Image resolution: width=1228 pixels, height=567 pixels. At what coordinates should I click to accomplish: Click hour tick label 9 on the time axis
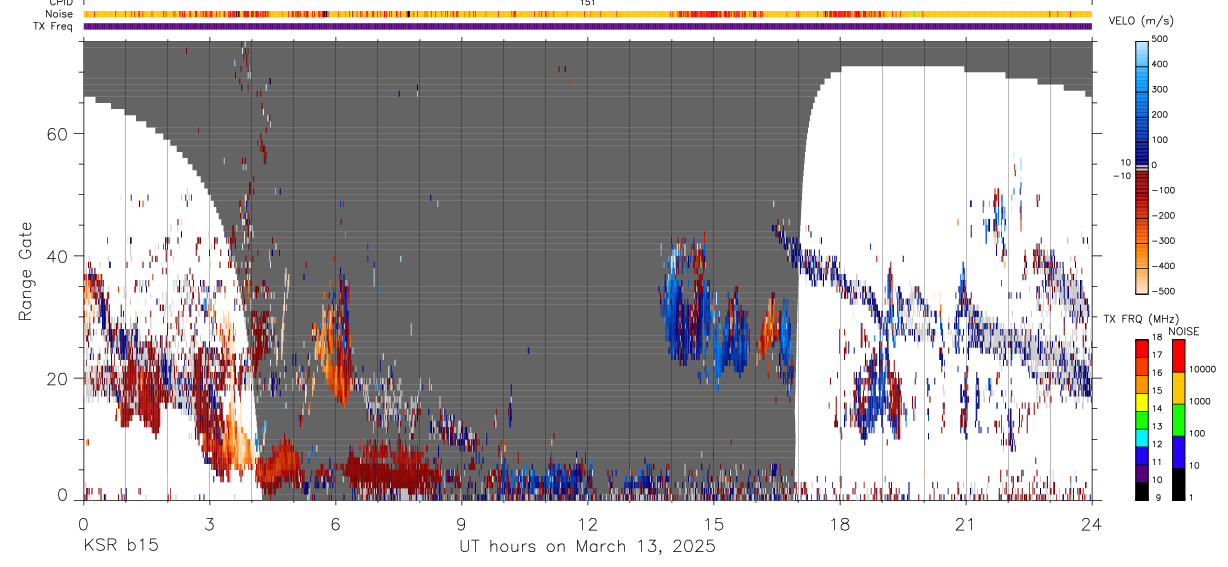461,524
